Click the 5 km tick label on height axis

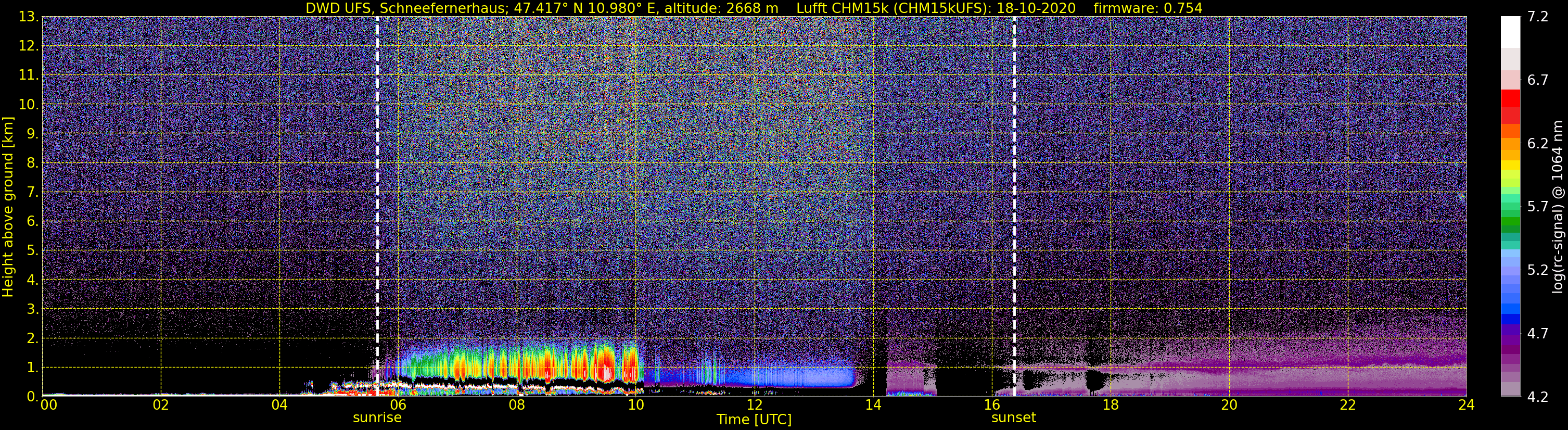pyautogui.click(x=32, y=251)
